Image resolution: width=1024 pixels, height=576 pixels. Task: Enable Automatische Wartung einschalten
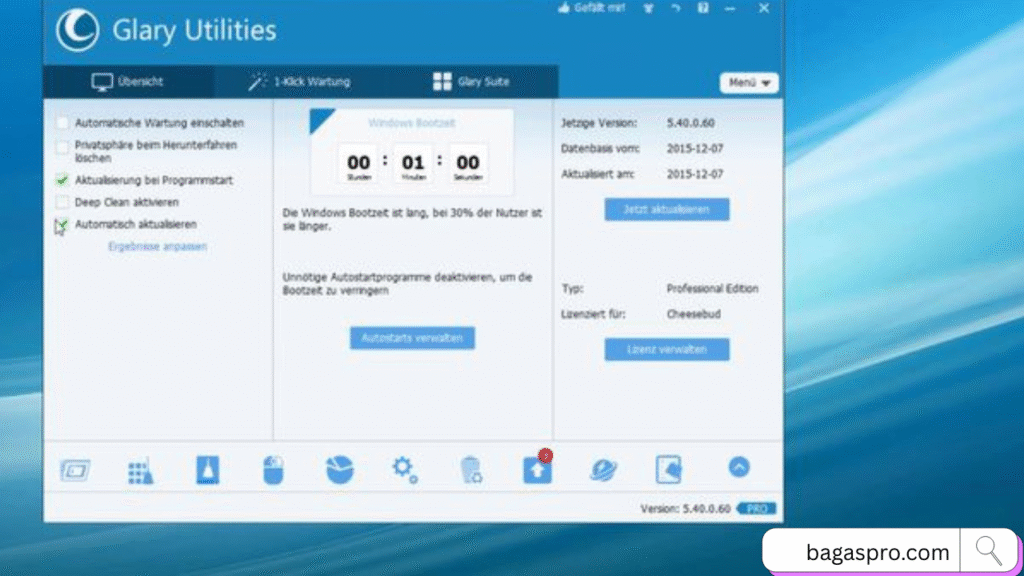[x=63, y=121]
